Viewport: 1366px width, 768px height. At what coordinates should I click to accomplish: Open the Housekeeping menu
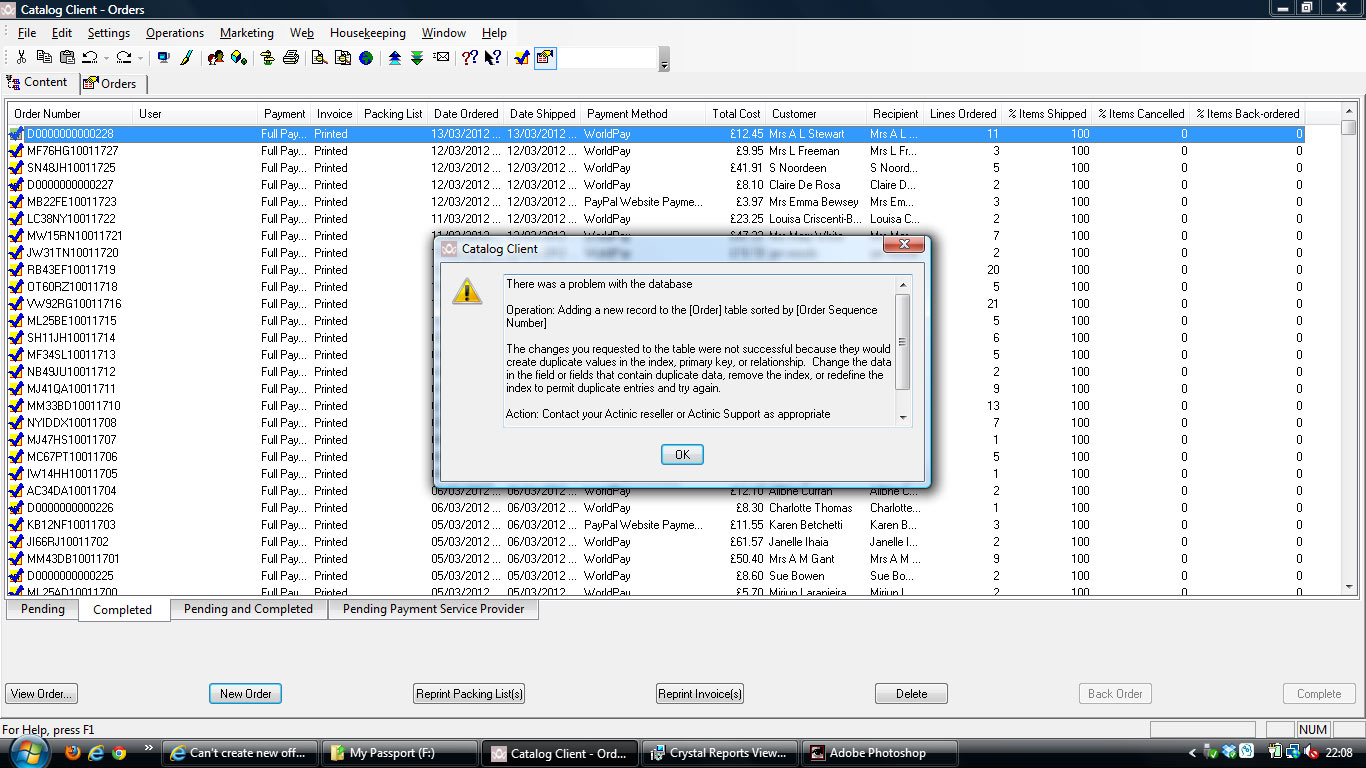[x=369, y=33]
